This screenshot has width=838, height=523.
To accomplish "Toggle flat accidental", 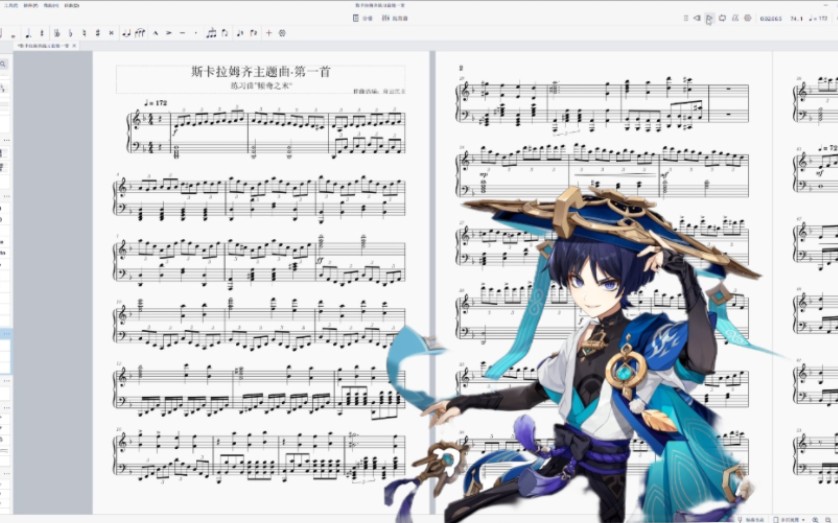I will (70, 33).
